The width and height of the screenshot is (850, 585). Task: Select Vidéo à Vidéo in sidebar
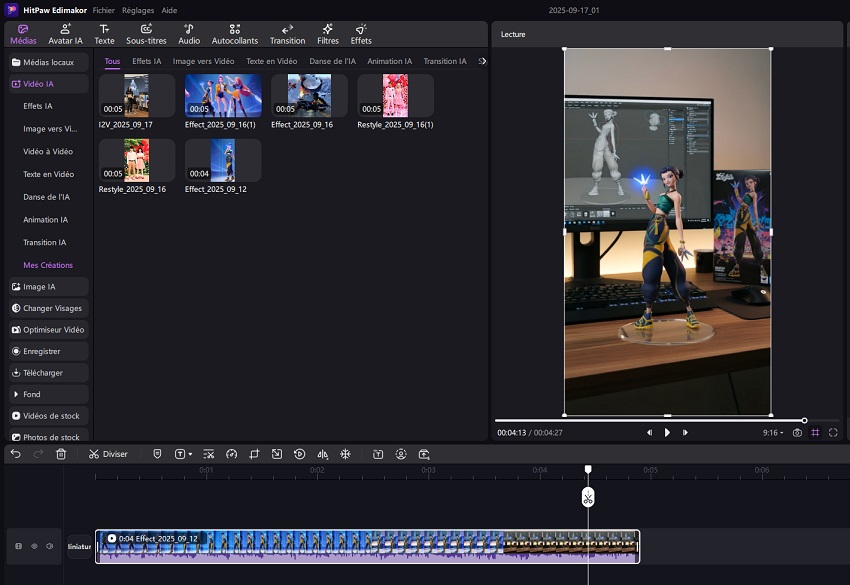click(x=48, y=151)
